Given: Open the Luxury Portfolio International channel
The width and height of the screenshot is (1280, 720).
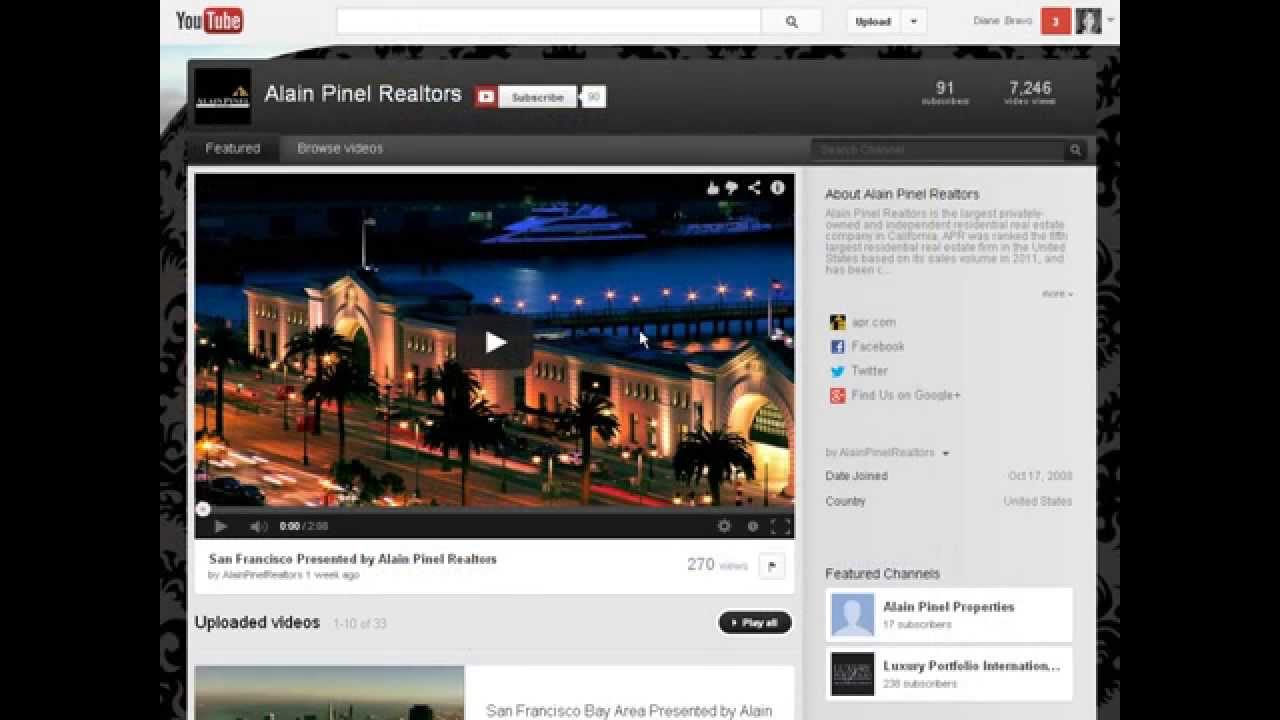Looking at the screenshot, I should click(x=949, y=674).
